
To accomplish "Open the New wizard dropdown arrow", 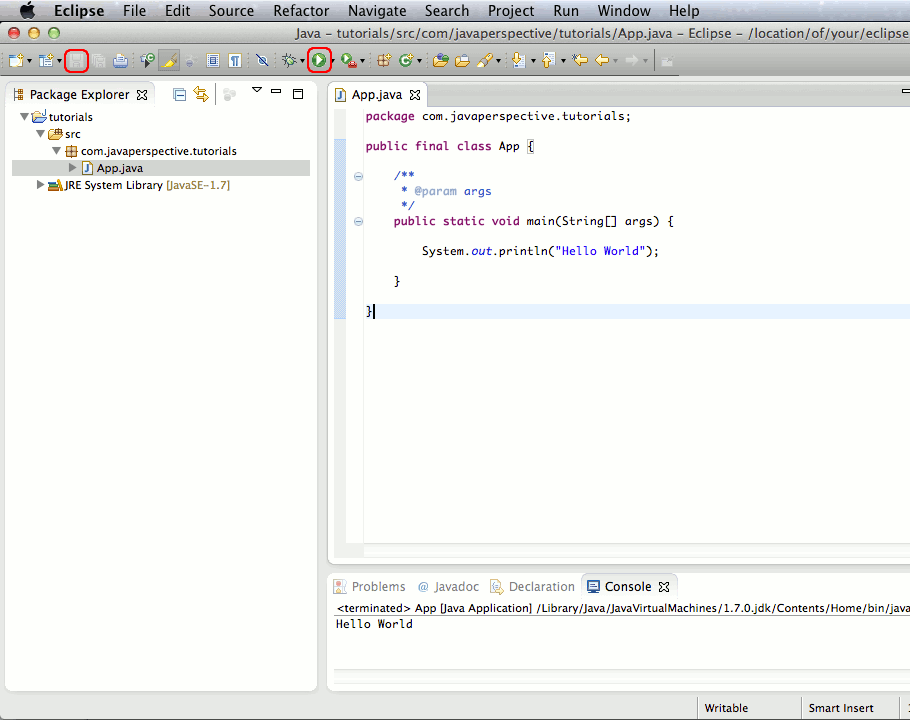I will click(x=30, y=61).
